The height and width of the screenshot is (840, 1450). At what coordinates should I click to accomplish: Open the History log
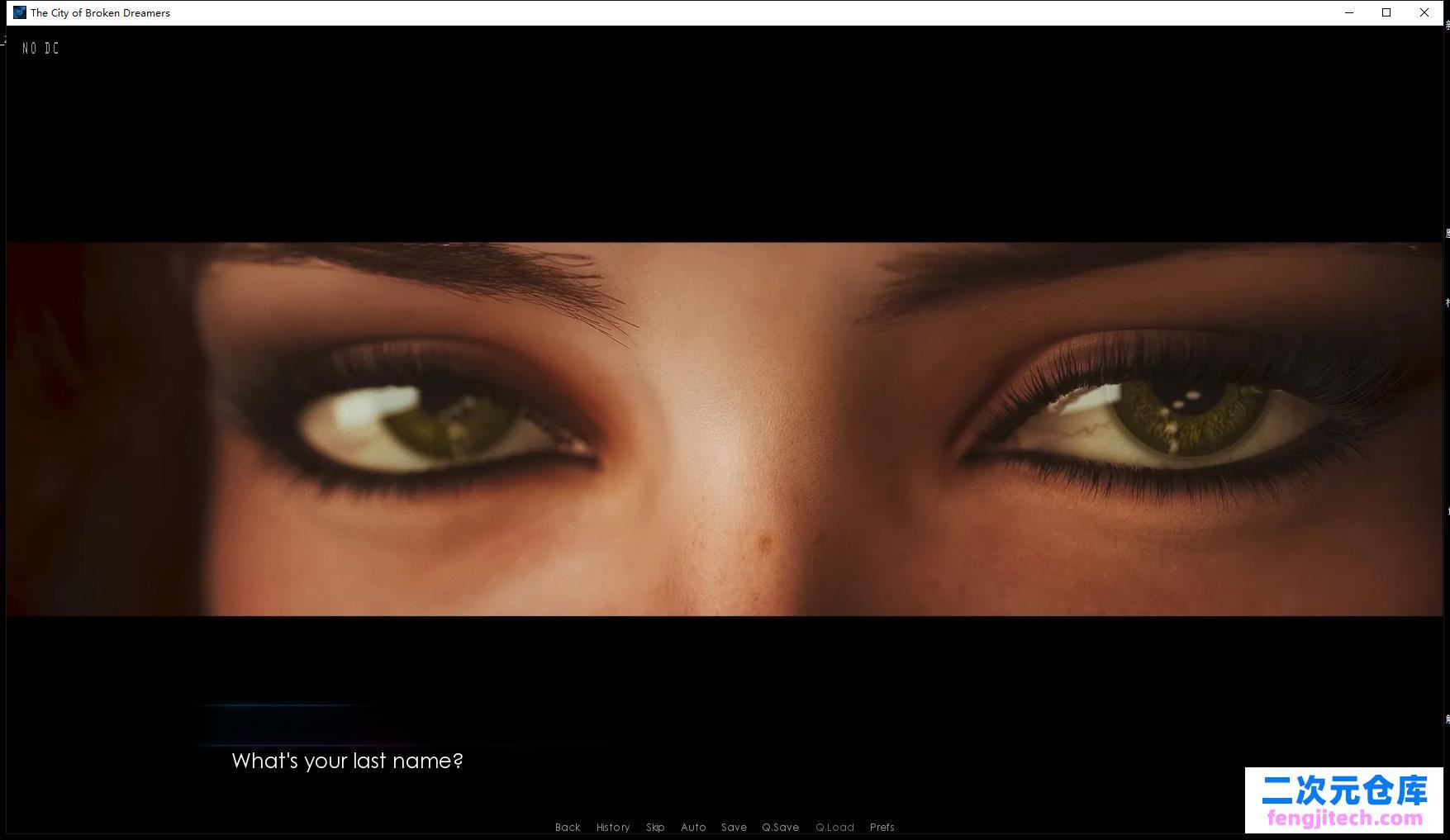(x=613, y=827)
